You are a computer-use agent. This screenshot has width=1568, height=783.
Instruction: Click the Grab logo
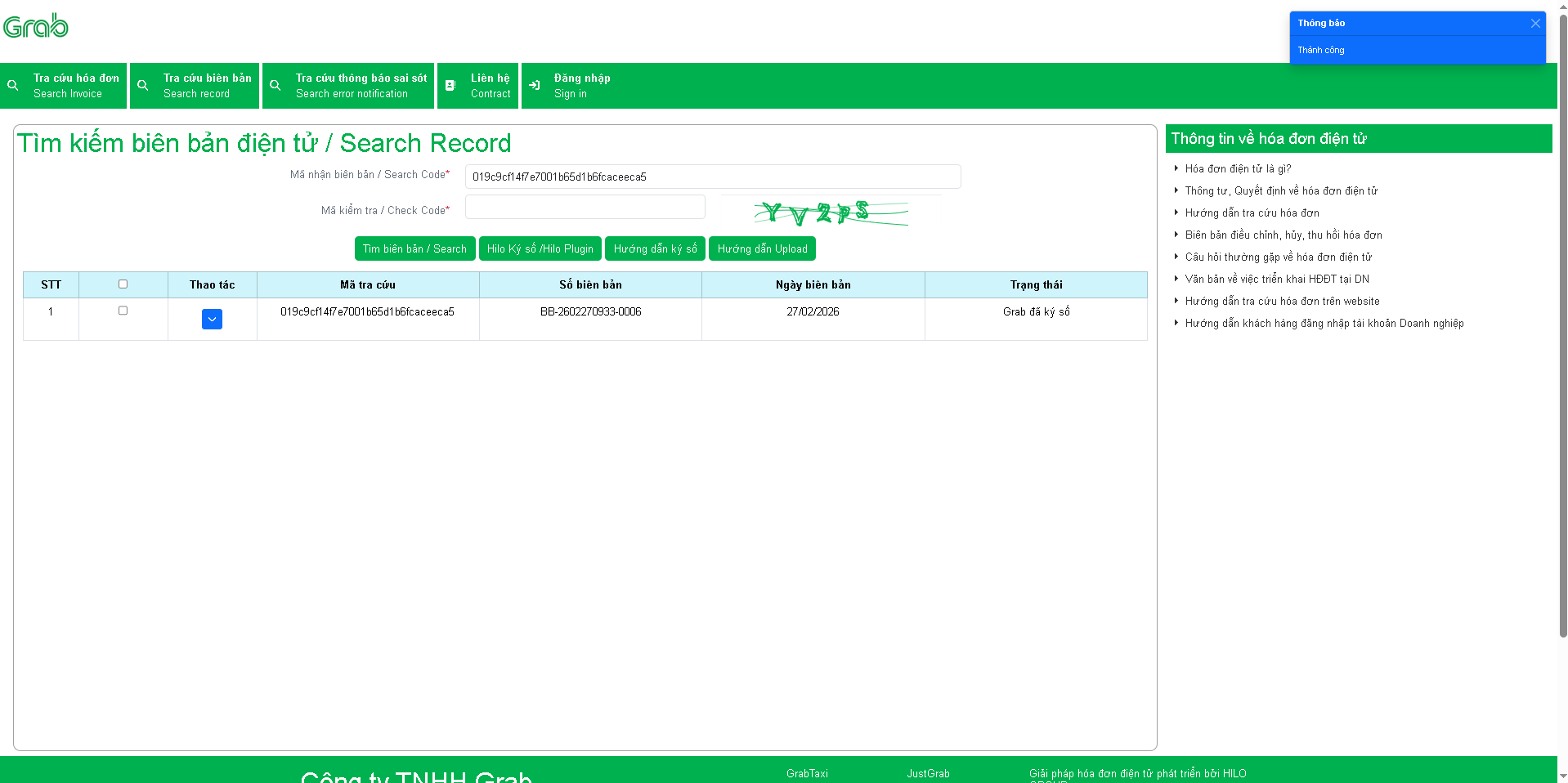click(x=36, y=26)
